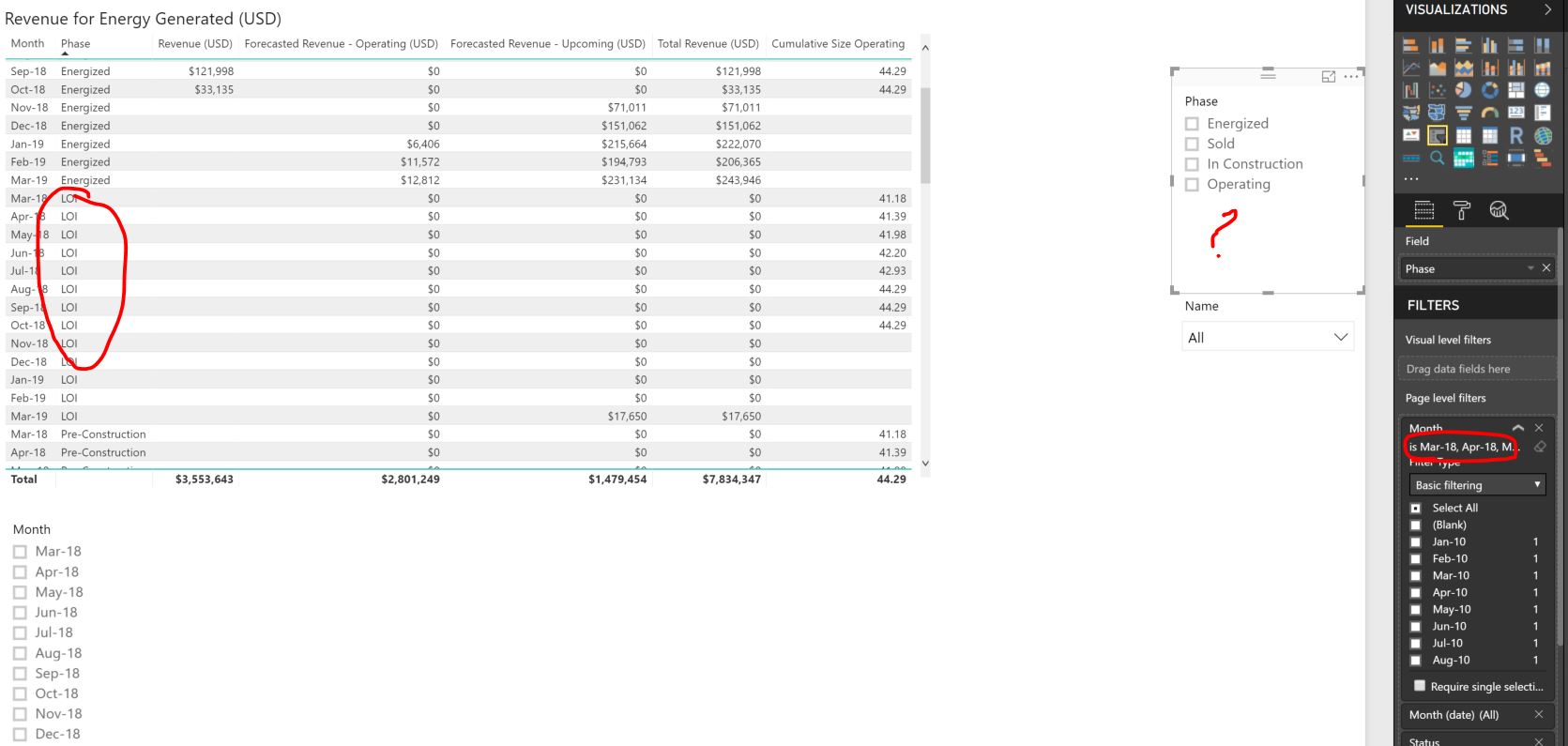The image size is (1568, 746).
Task: Choose the R script visual
Action: (1515, 135)
